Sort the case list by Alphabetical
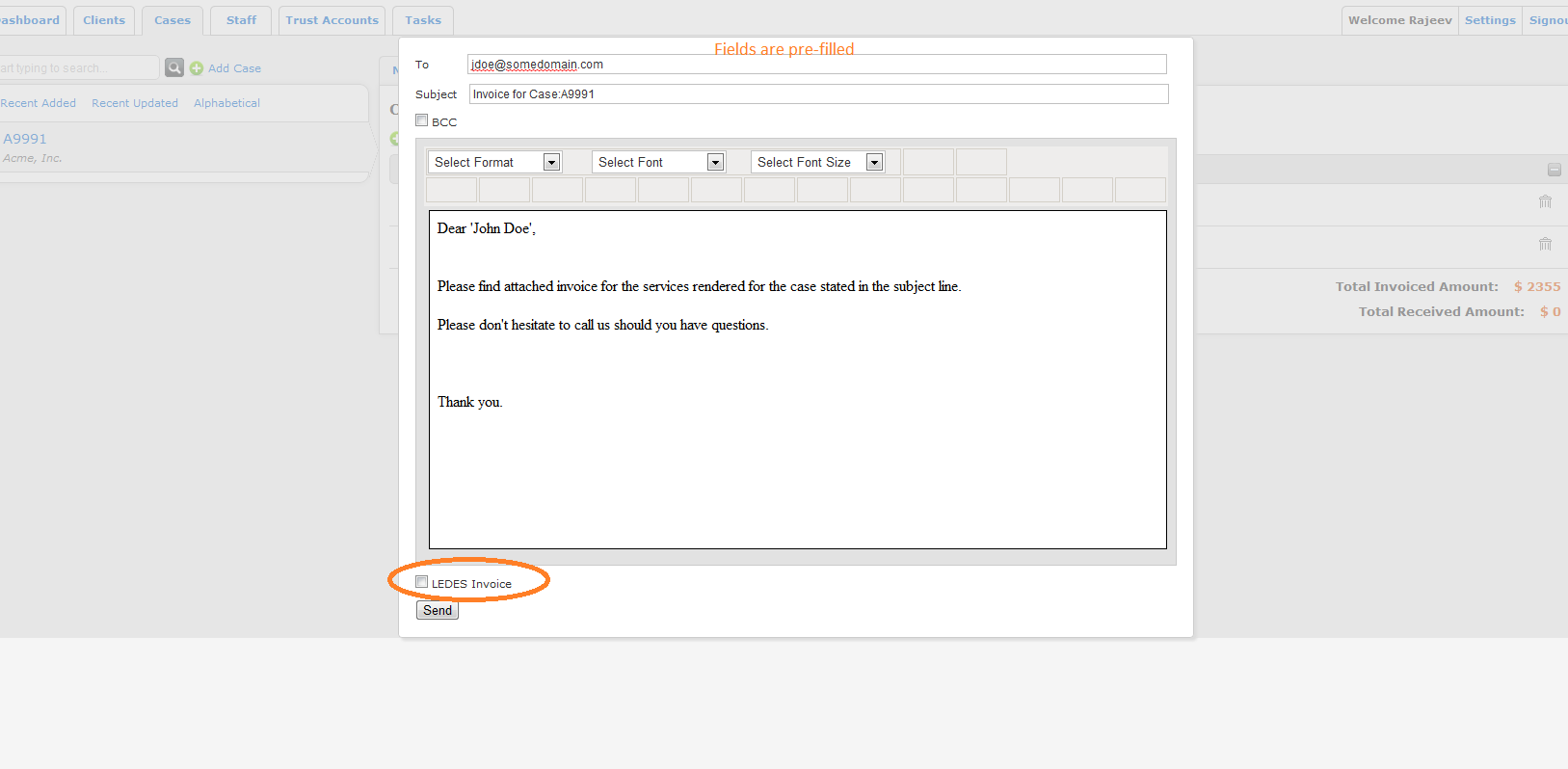The image size is (1568, 769). (x=226, y=103)
